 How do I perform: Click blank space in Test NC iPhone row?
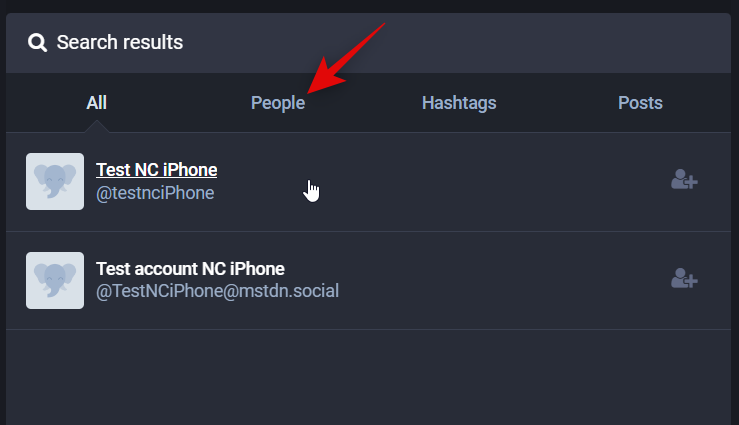[480, 182]
